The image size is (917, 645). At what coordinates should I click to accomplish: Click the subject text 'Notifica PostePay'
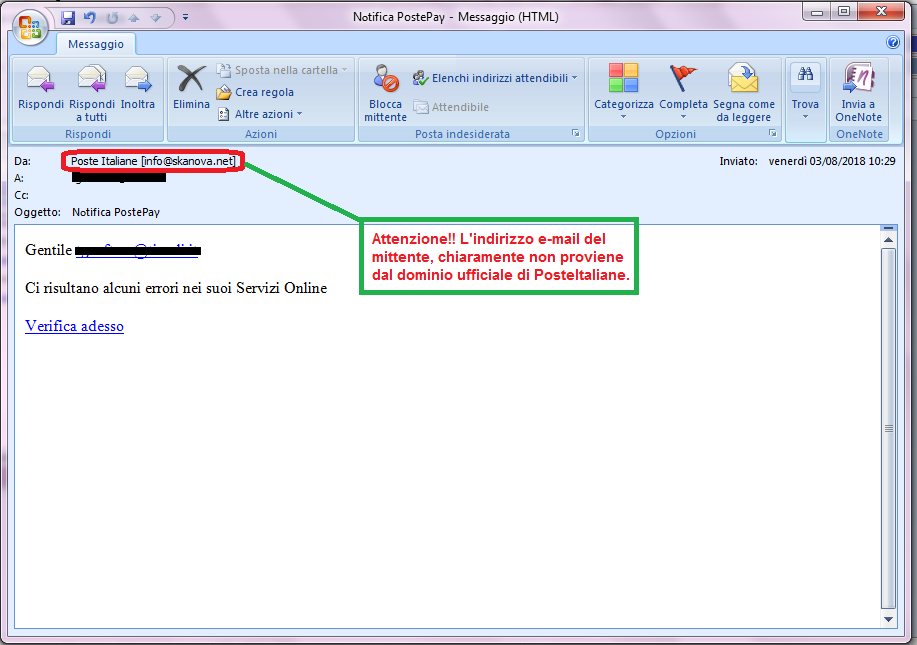116,212
